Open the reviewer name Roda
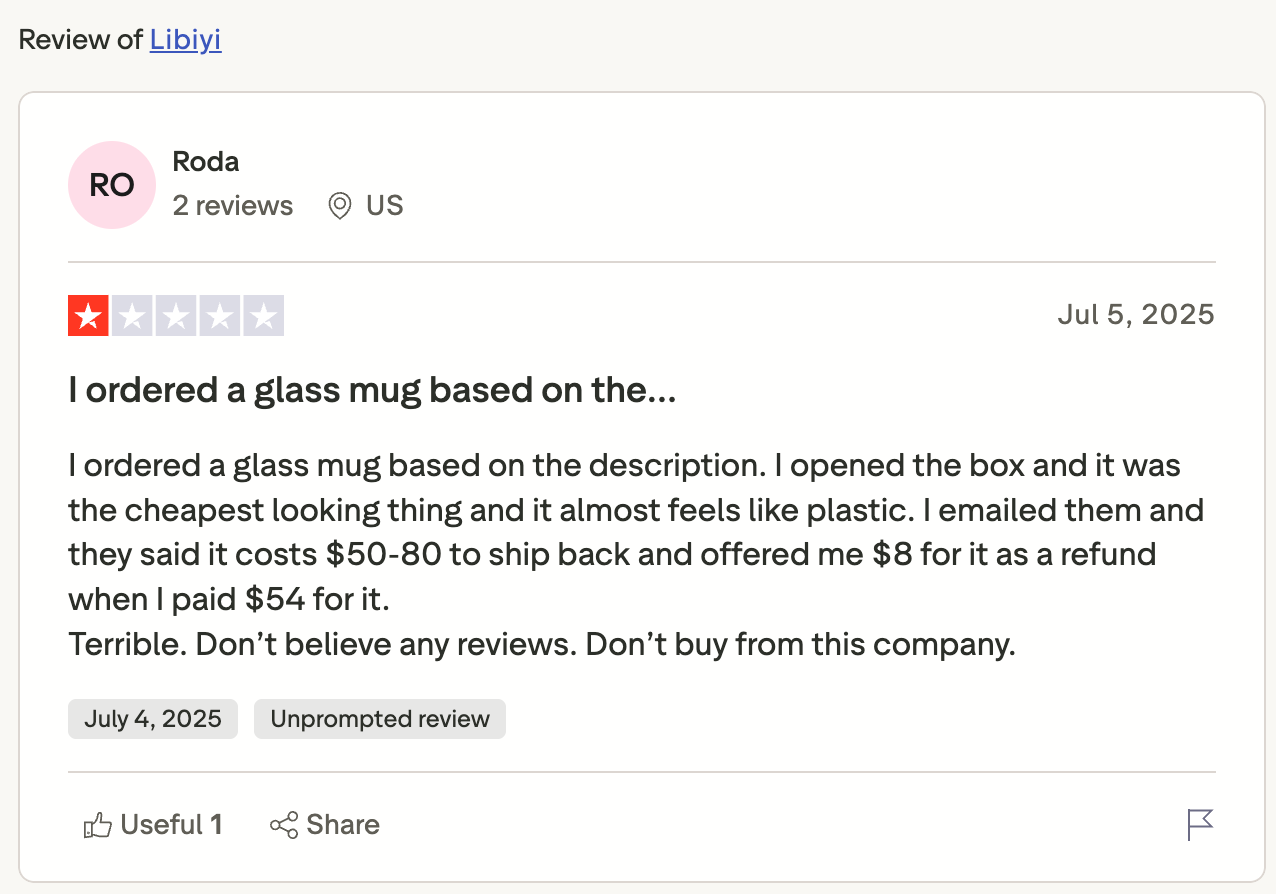 coord(206,161)
